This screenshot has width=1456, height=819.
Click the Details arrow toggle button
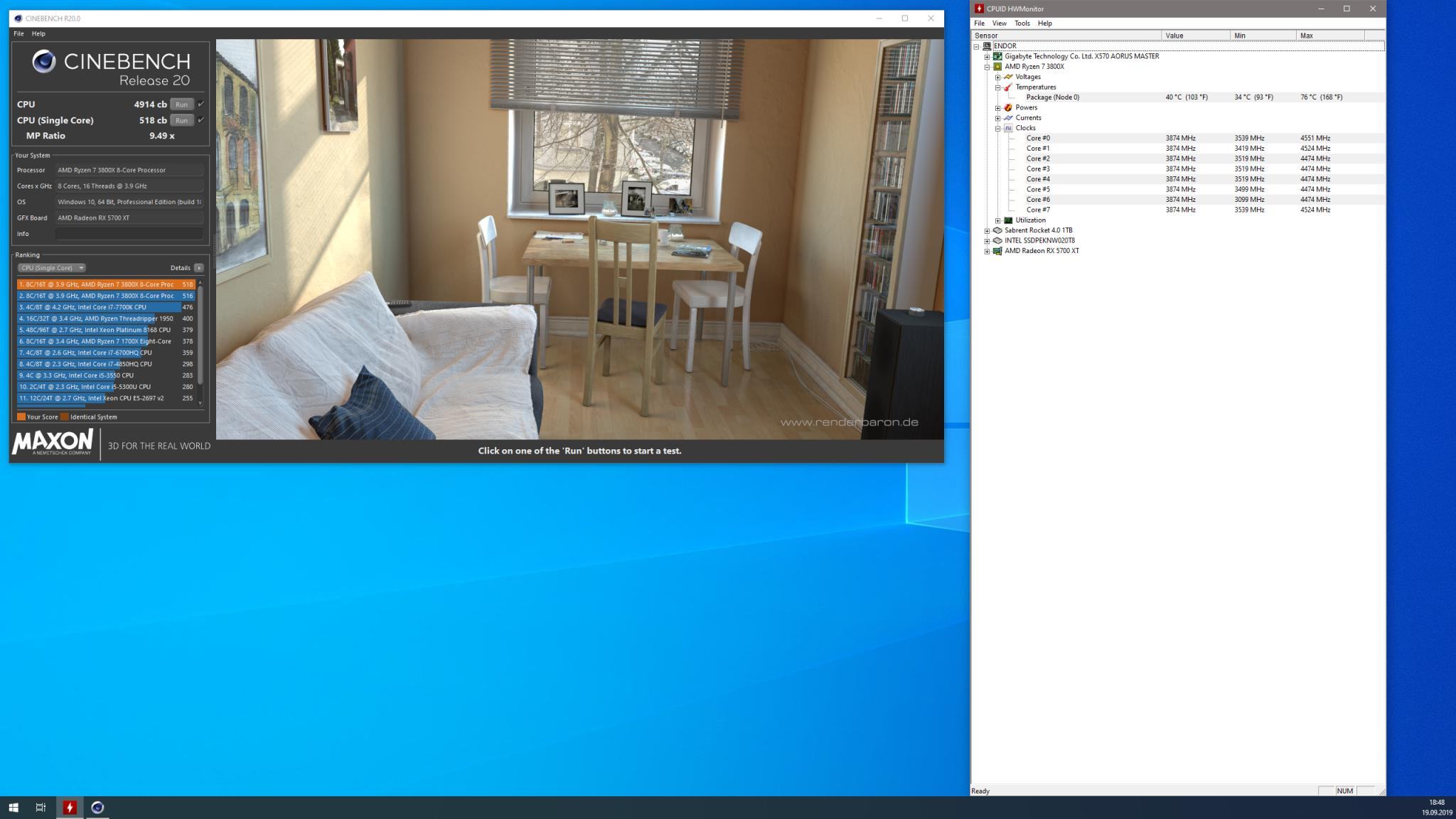click(x=199, y=268)
